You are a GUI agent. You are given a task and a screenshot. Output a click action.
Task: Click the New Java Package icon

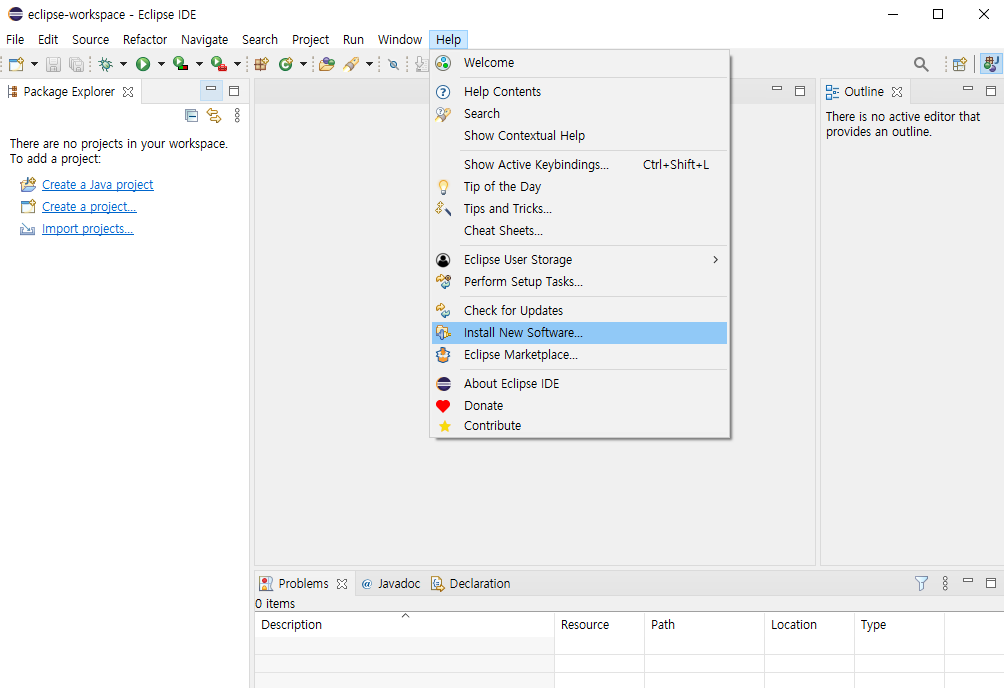(x=261, y=64)
